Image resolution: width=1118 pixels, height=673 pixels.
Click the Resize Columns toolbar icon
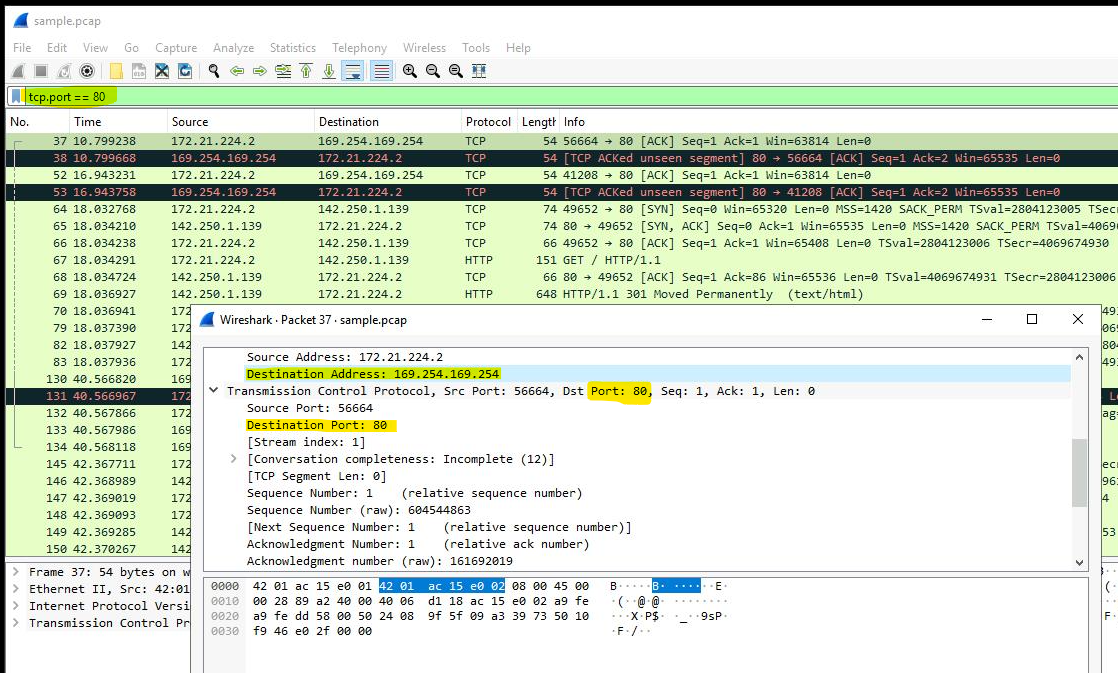click(x=479, y=71)
